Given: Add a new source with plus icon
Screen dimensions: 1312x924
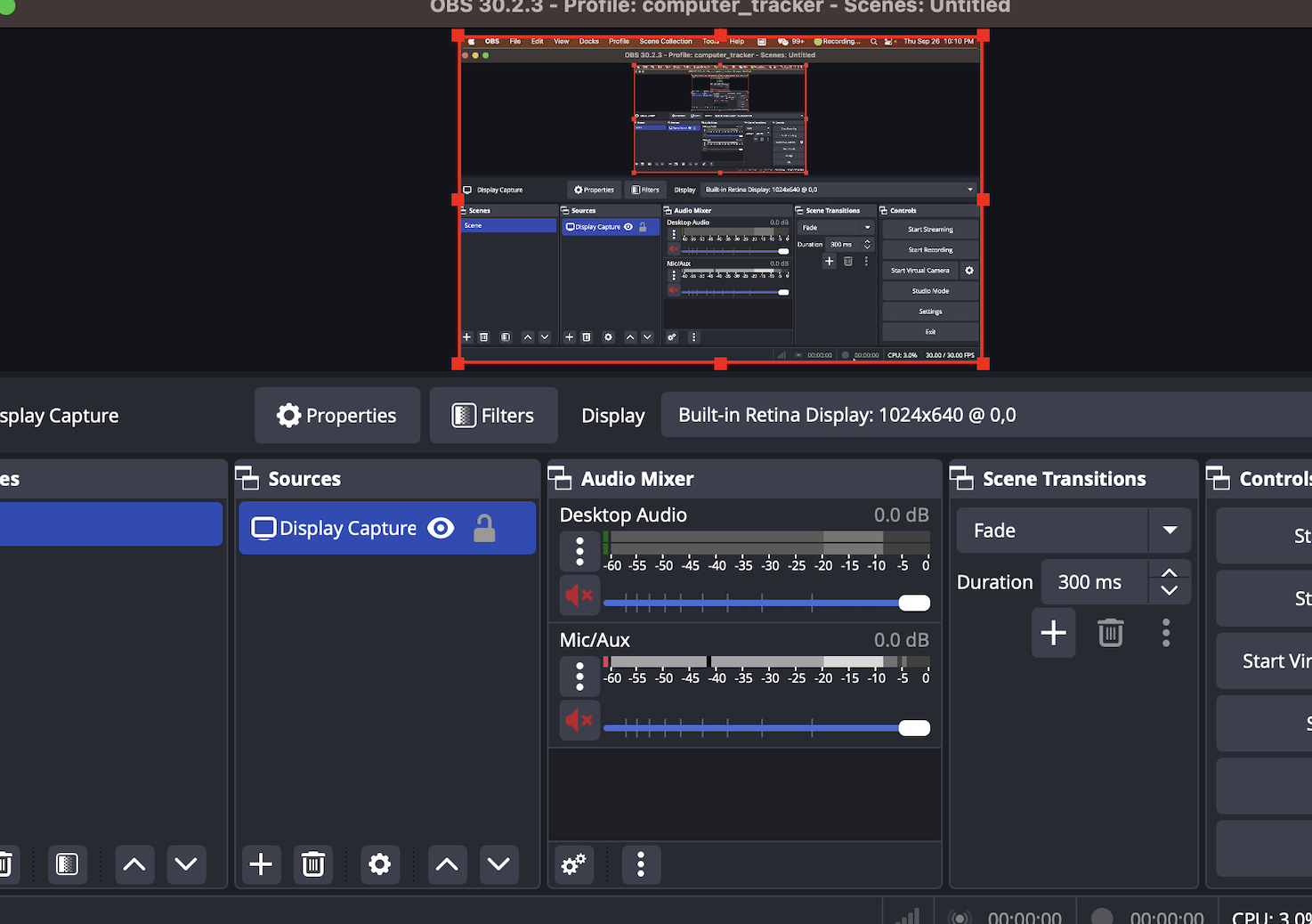Looking at the screenshot, I should point(261,864).
